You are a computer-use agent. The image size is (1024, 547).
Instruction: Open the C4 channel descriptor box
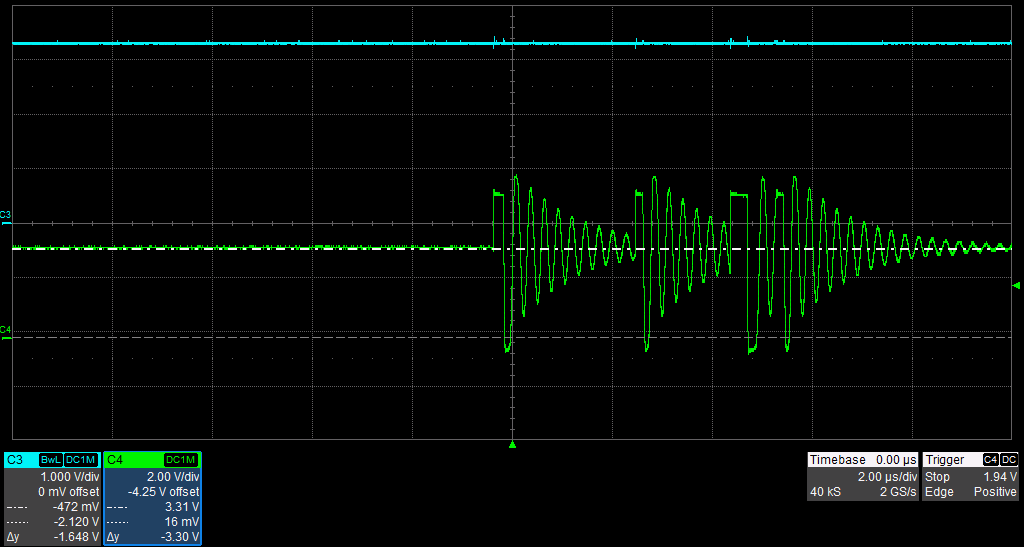(152, 499)
